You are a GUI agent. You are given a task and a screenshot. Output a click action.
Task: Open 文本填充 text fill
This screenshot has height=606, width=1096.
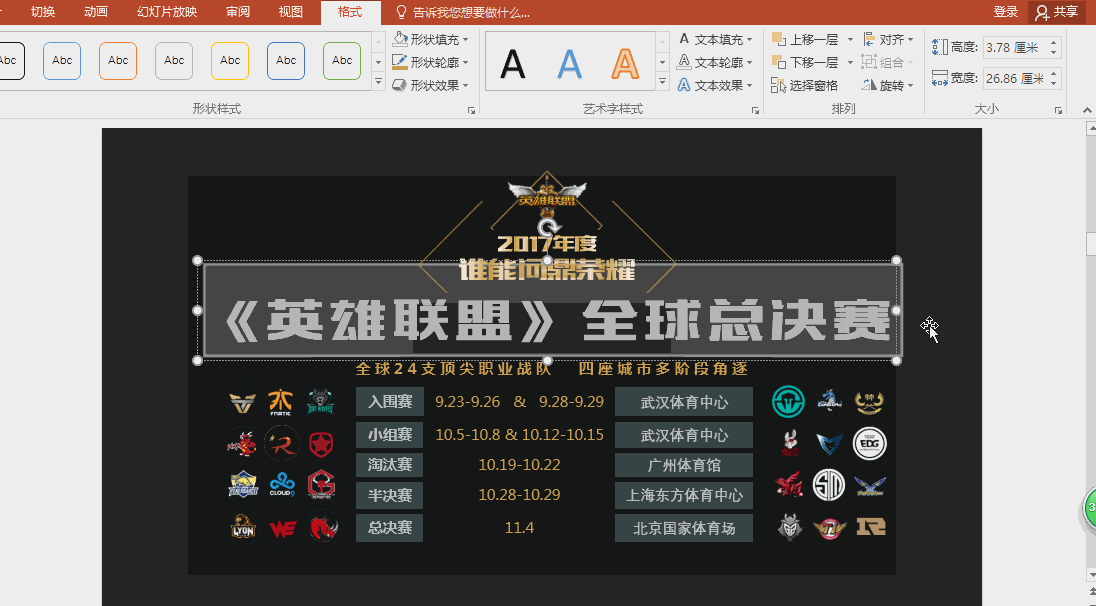(715, 39)
